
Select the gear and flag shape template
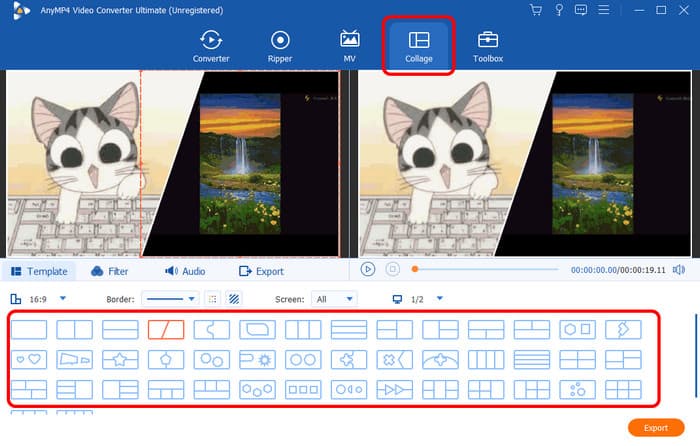(257, 359)
